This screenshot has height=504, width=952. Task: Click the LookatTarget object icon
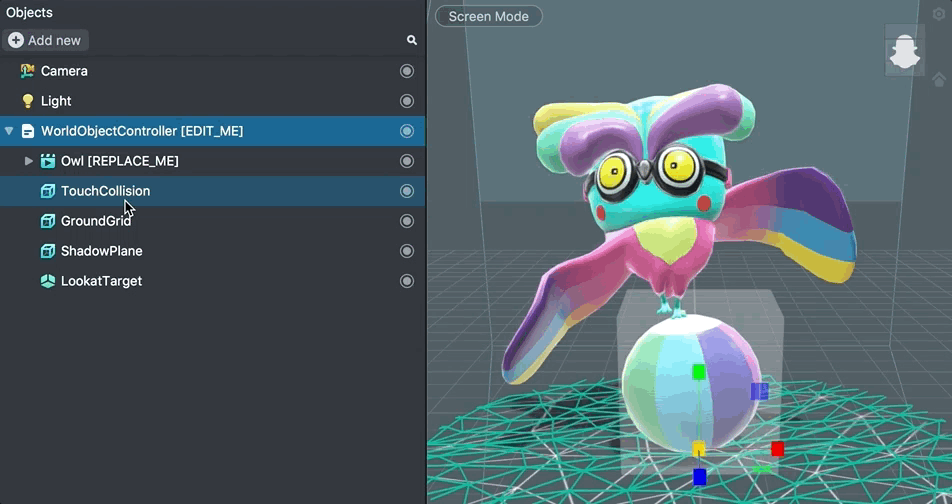point(47,281)
